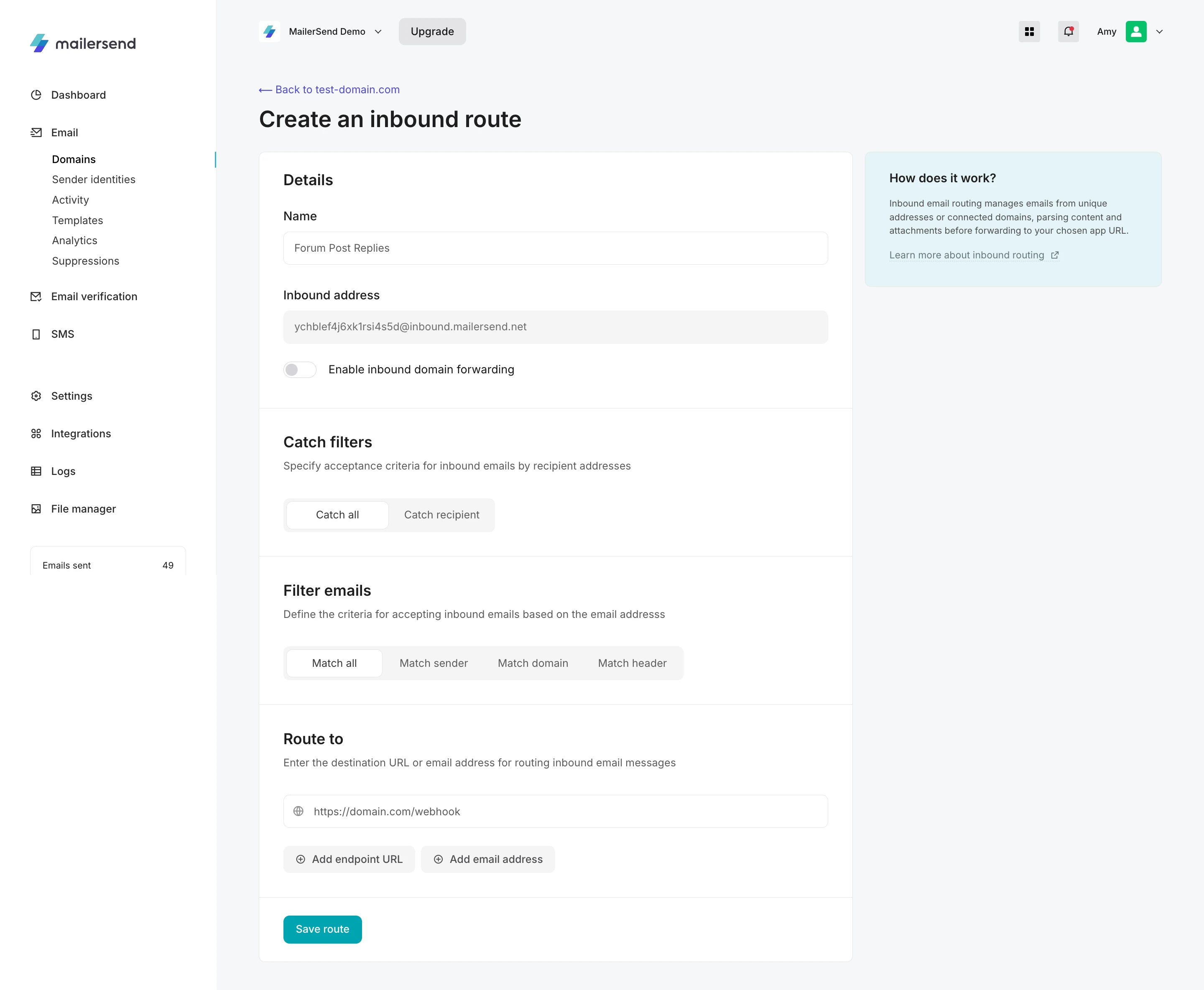
Task: Enable inbound domain forwarding toggle
Action: [x=300, y=370]
